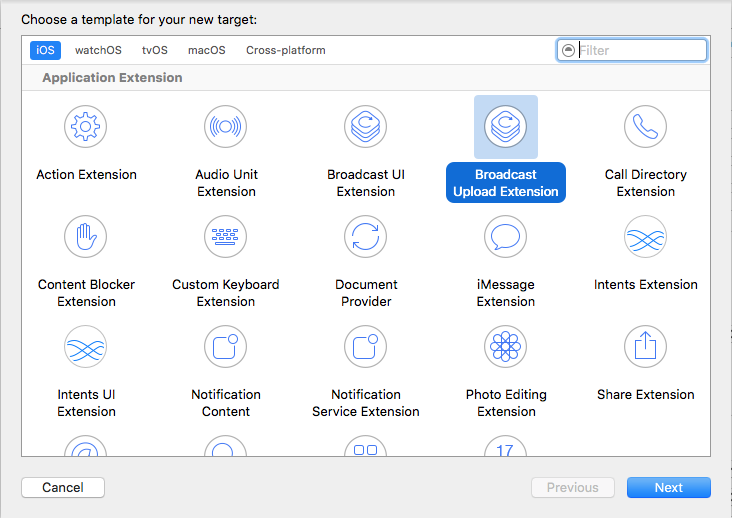The height and width of the screenshot is (518, 732).
Task: Choose the Custom Keyboard Extension icon
Action: 226,237
